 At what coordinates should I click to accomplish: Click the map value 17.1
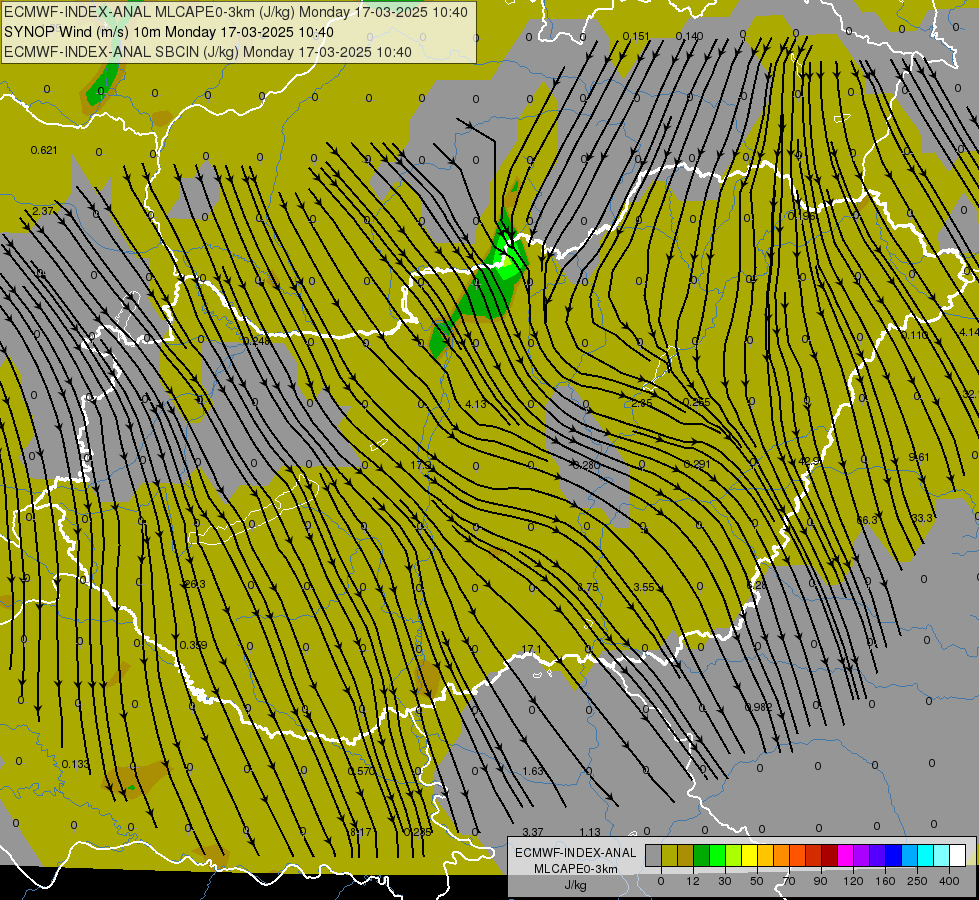[531, 649]
